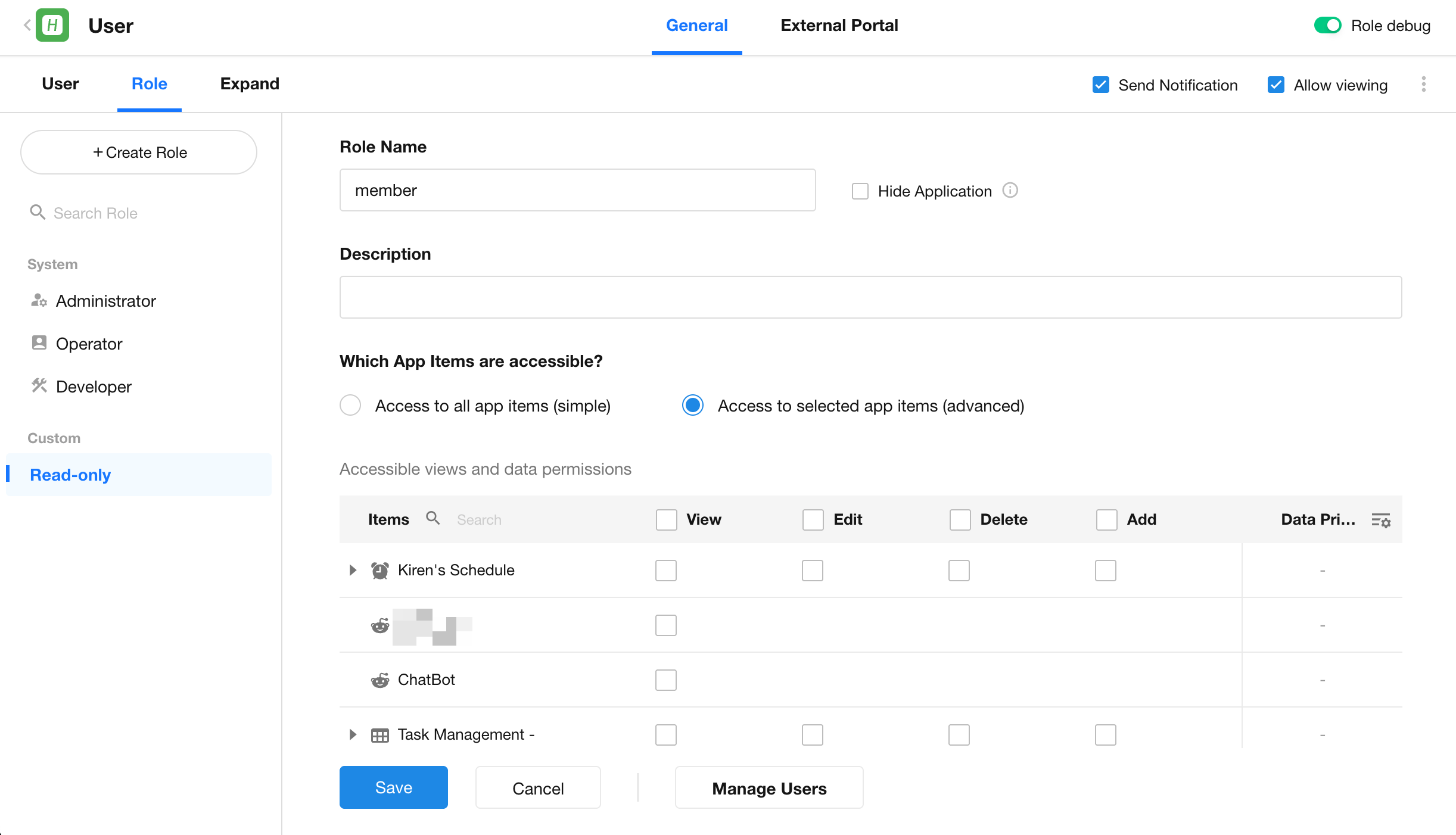Open the three-dot more options menu

[1423, 85]
